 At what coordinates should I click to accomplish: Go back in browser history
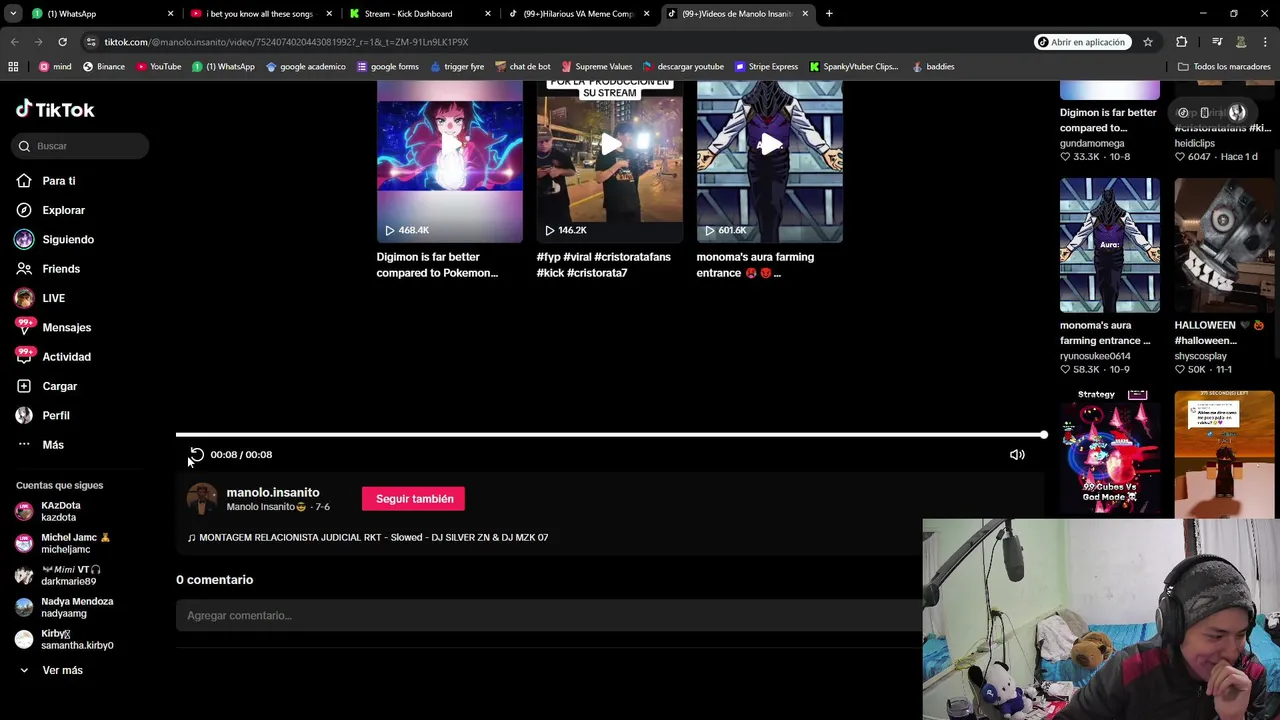(x=14, y=42)
